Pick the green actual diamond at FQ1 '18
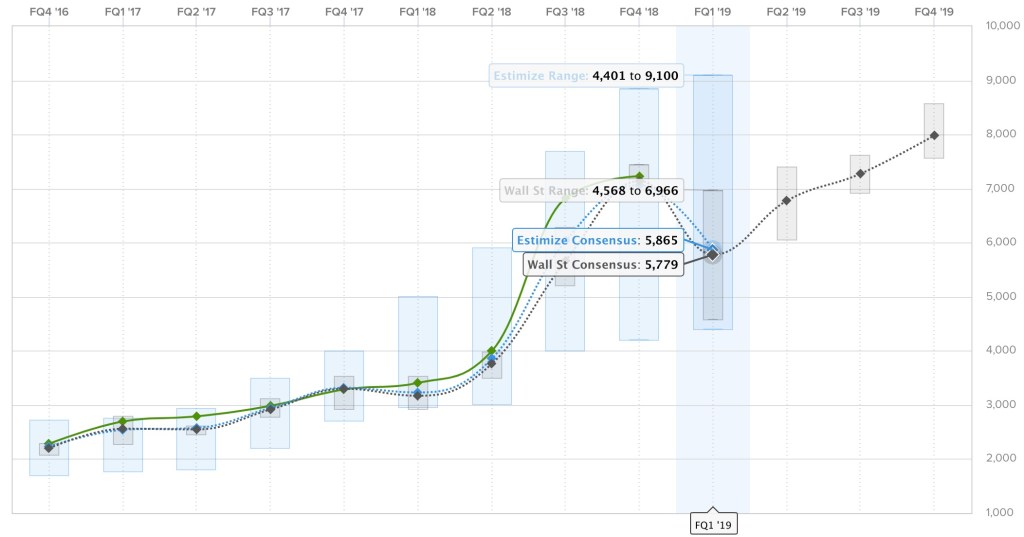Screen dimensions: 1024x537 point(417,382)
